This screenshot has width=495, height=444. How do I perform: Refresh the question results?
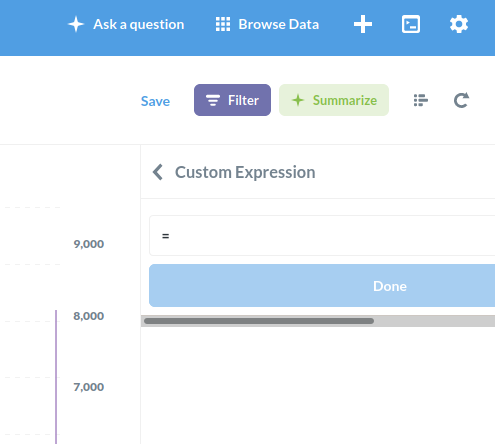tap(462, 100)
